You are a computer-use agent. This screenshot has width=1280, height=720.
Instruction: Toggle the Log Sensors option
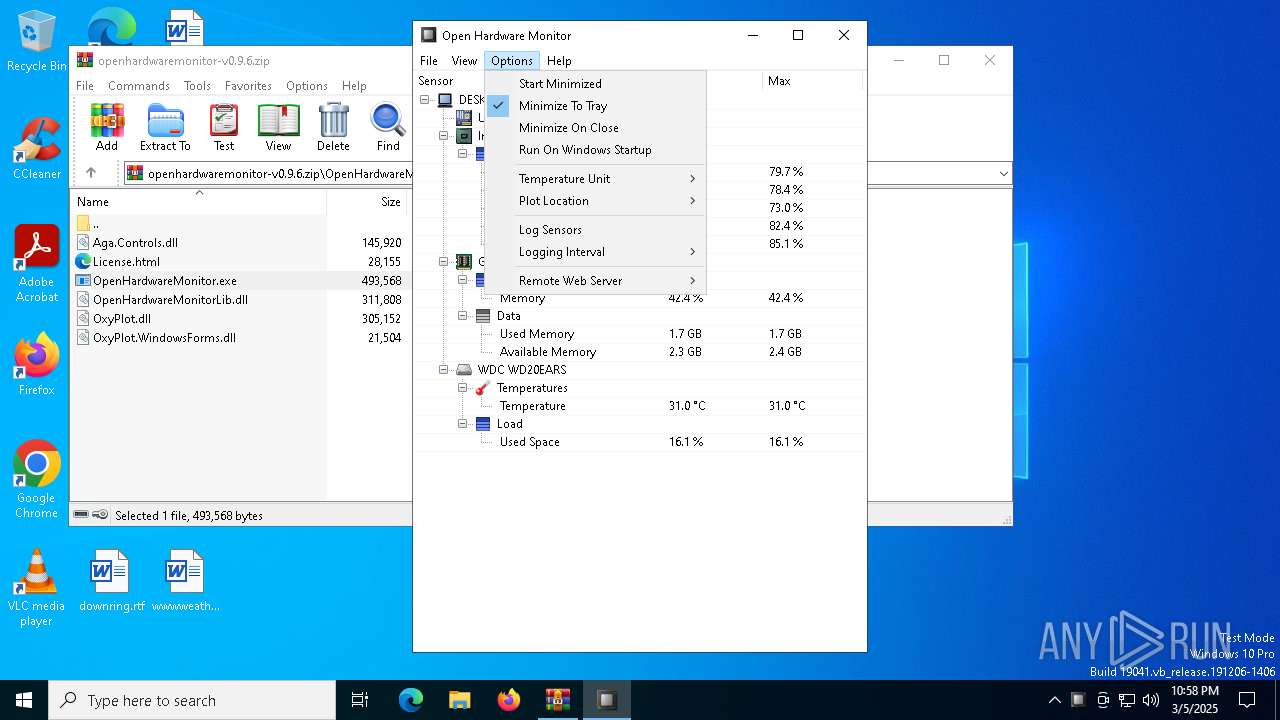pyautogui.click(x=595, y=230)
